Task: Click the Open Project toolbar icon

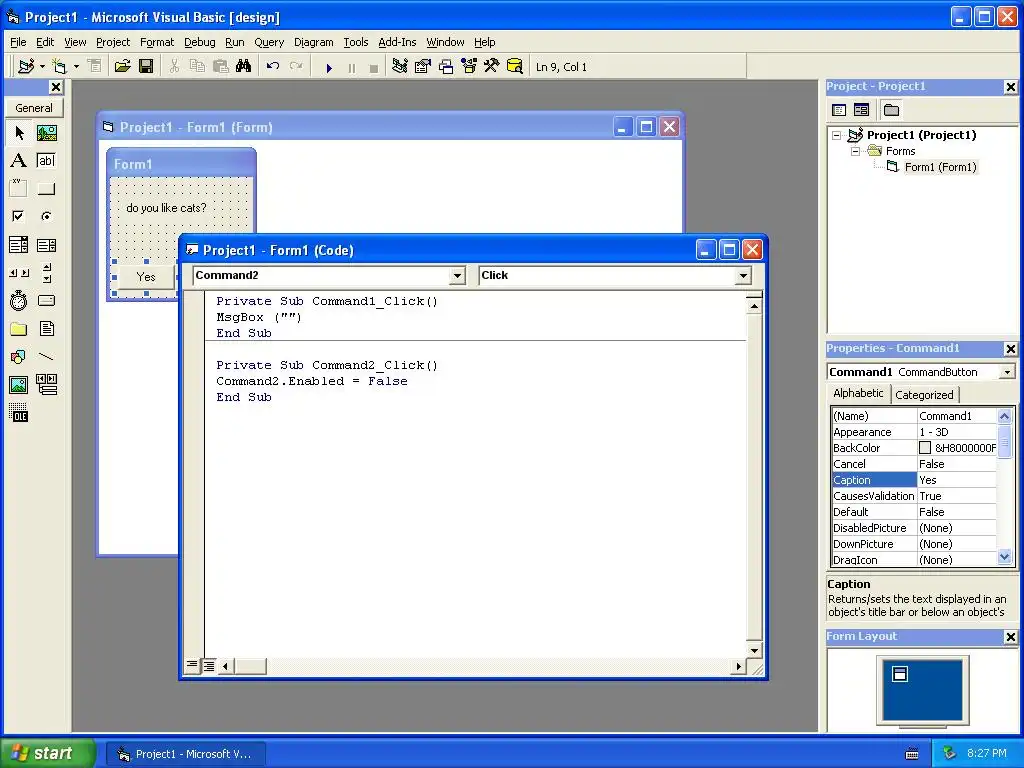Action: coord(122,67)
